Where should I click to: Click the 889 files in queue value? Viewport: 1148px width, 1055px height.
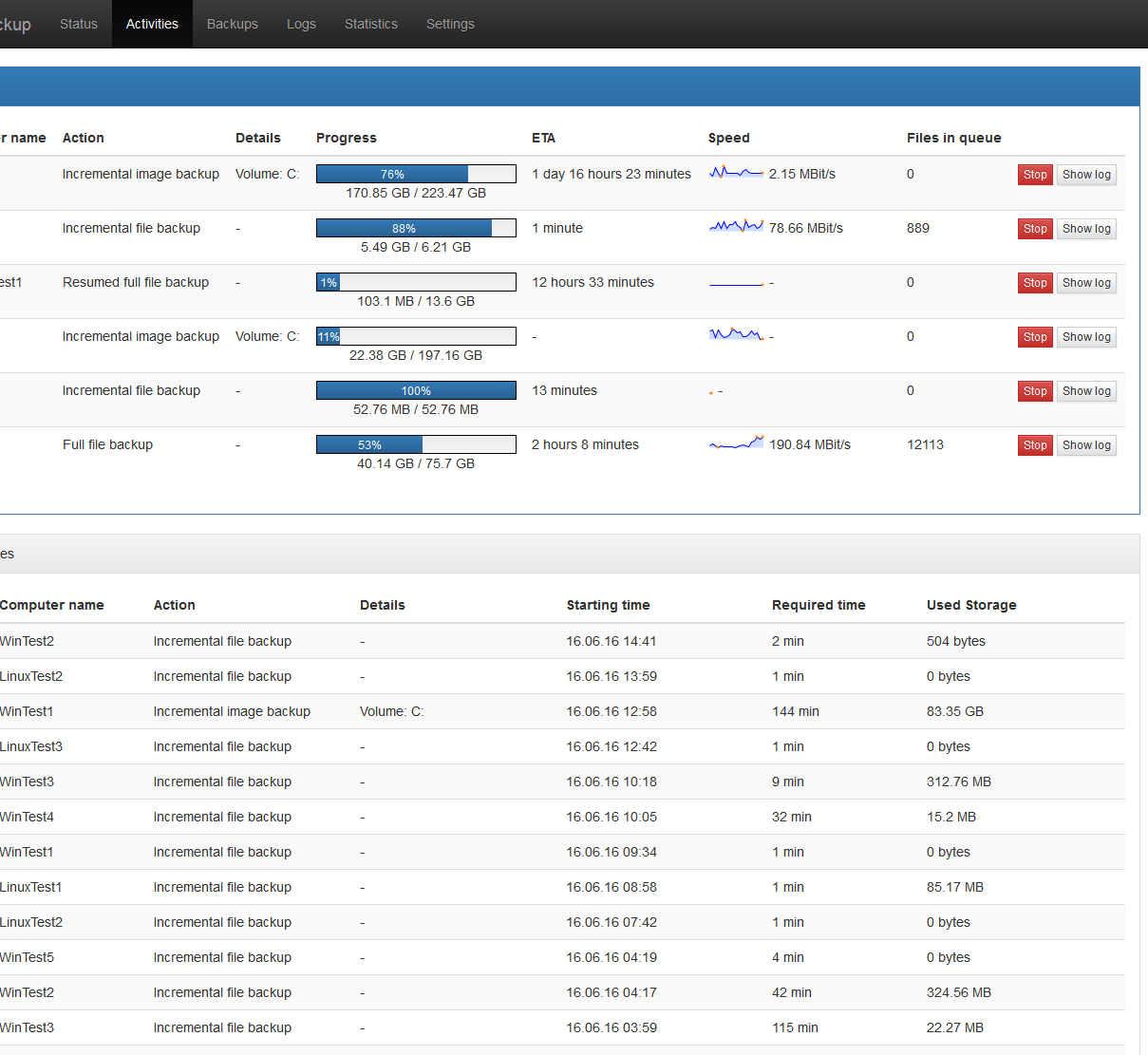pos(918,228)
